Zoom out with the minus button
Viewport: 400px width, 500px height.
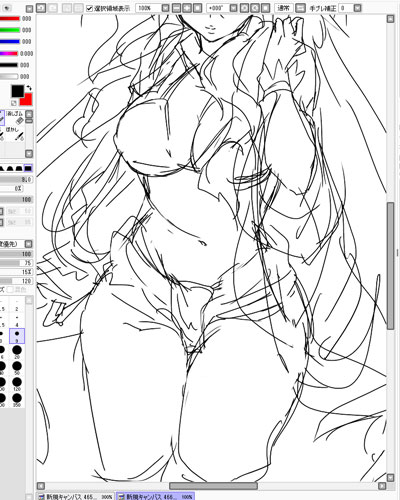coord(177,8)
